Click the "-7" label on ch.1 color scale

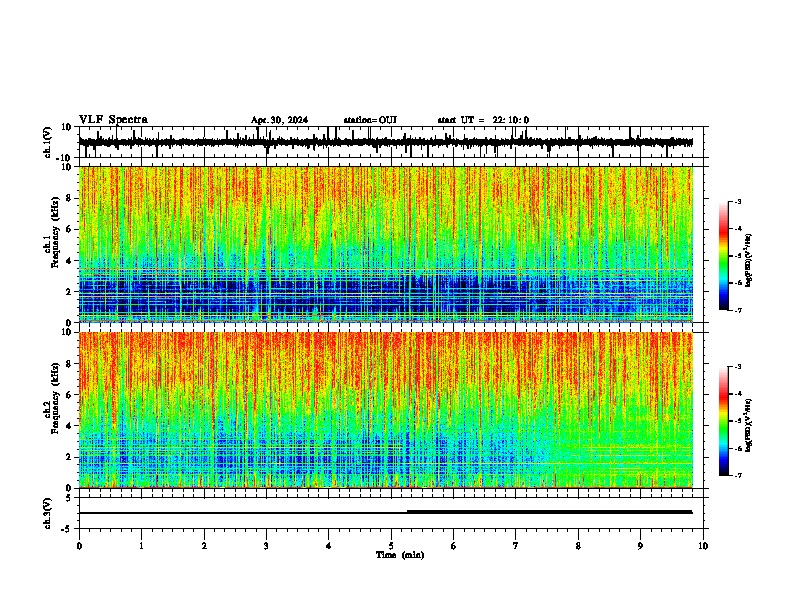coord(738,310)
